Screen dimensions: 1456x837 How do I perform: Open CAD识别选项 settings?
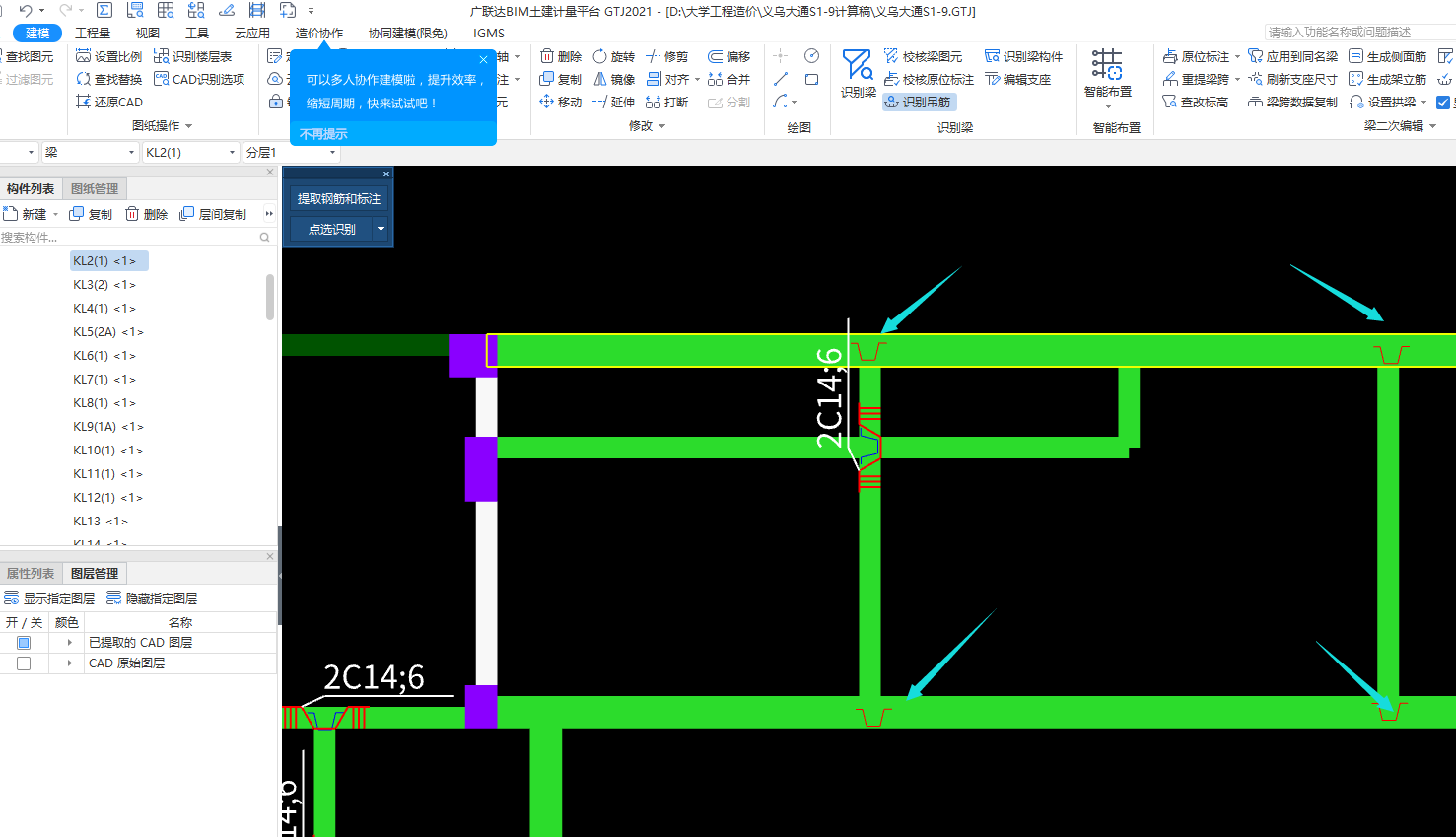199,79
